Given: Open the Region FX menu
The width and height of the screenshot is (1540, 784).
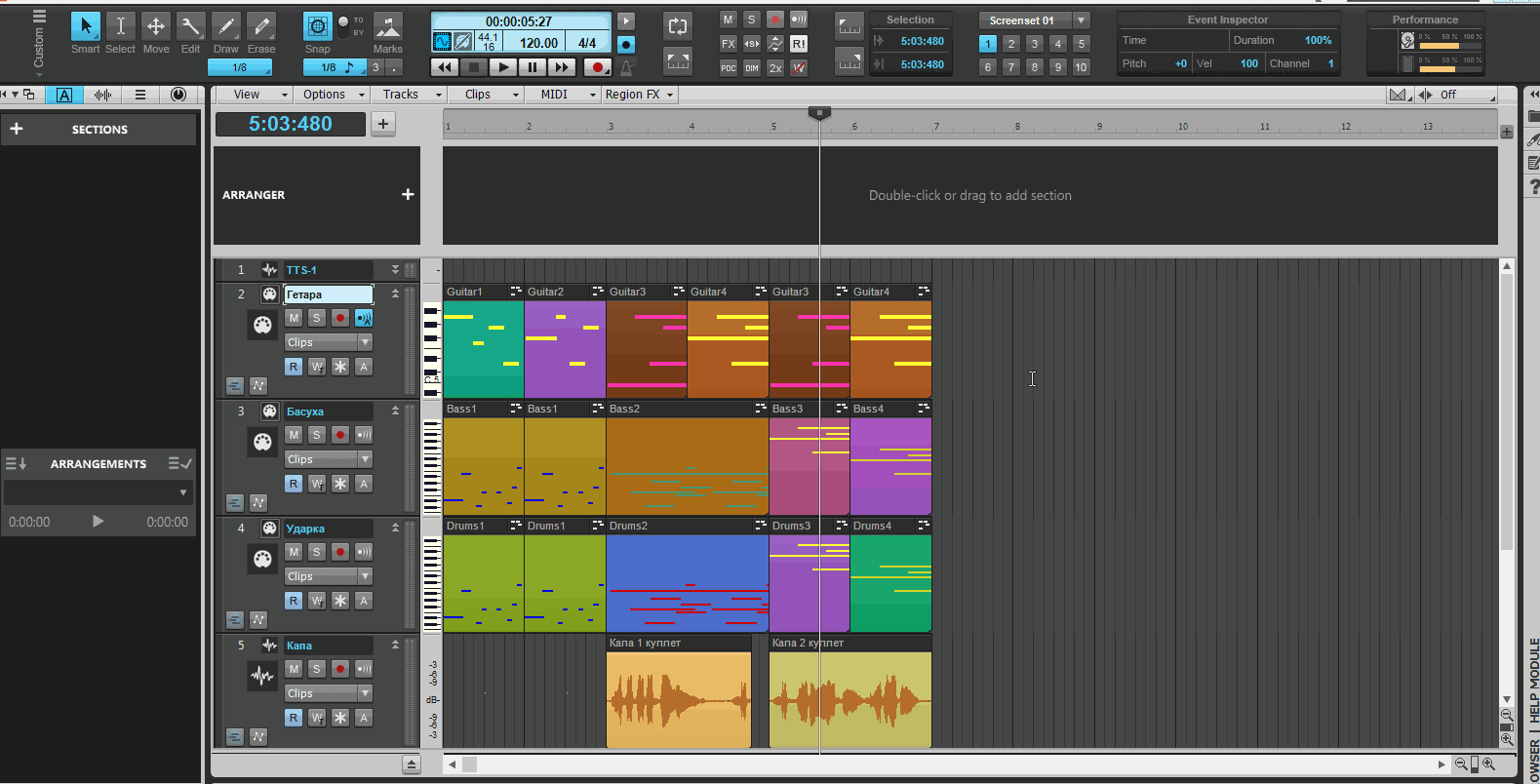Looking at the screenshot, I should [639, 95].
